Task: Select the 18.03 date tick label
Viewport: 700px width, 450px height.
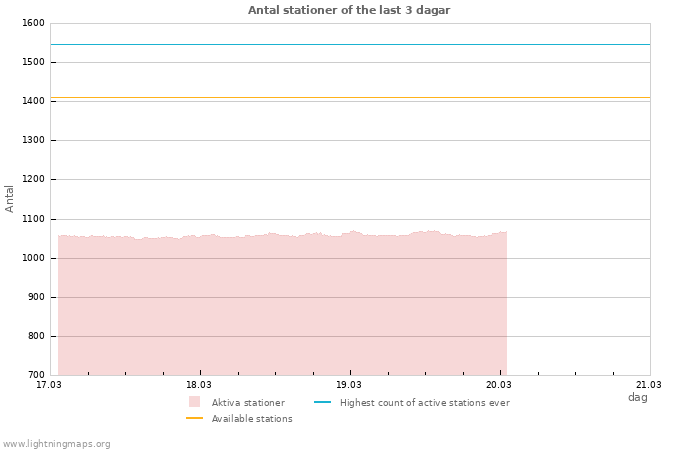Action: (x=198, y=384)
